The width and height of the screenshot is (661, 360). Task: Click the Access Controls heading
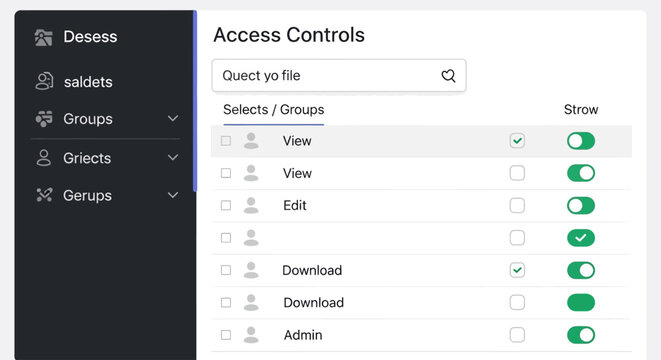click(289, 35)
